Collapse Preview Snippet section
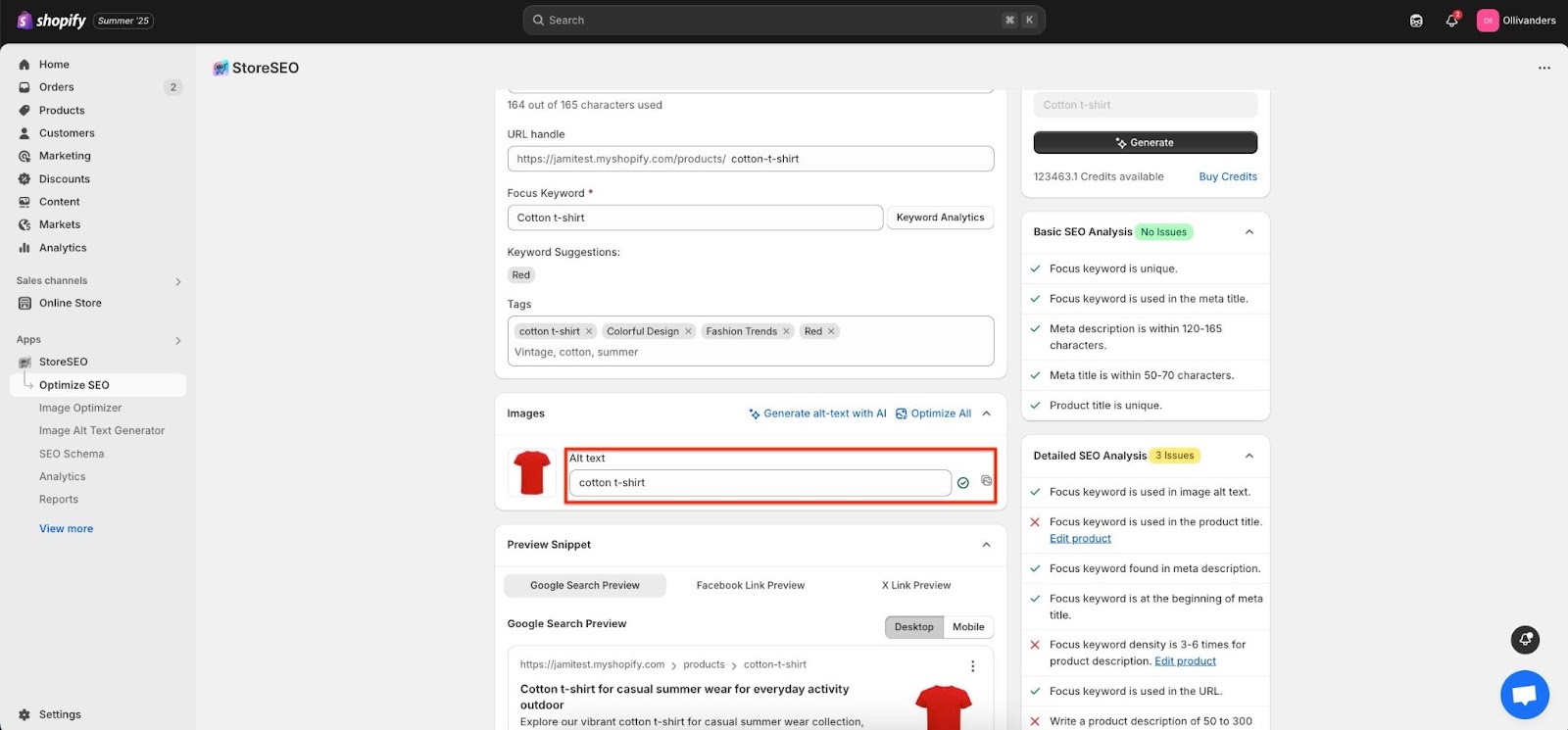 point(987,545)
